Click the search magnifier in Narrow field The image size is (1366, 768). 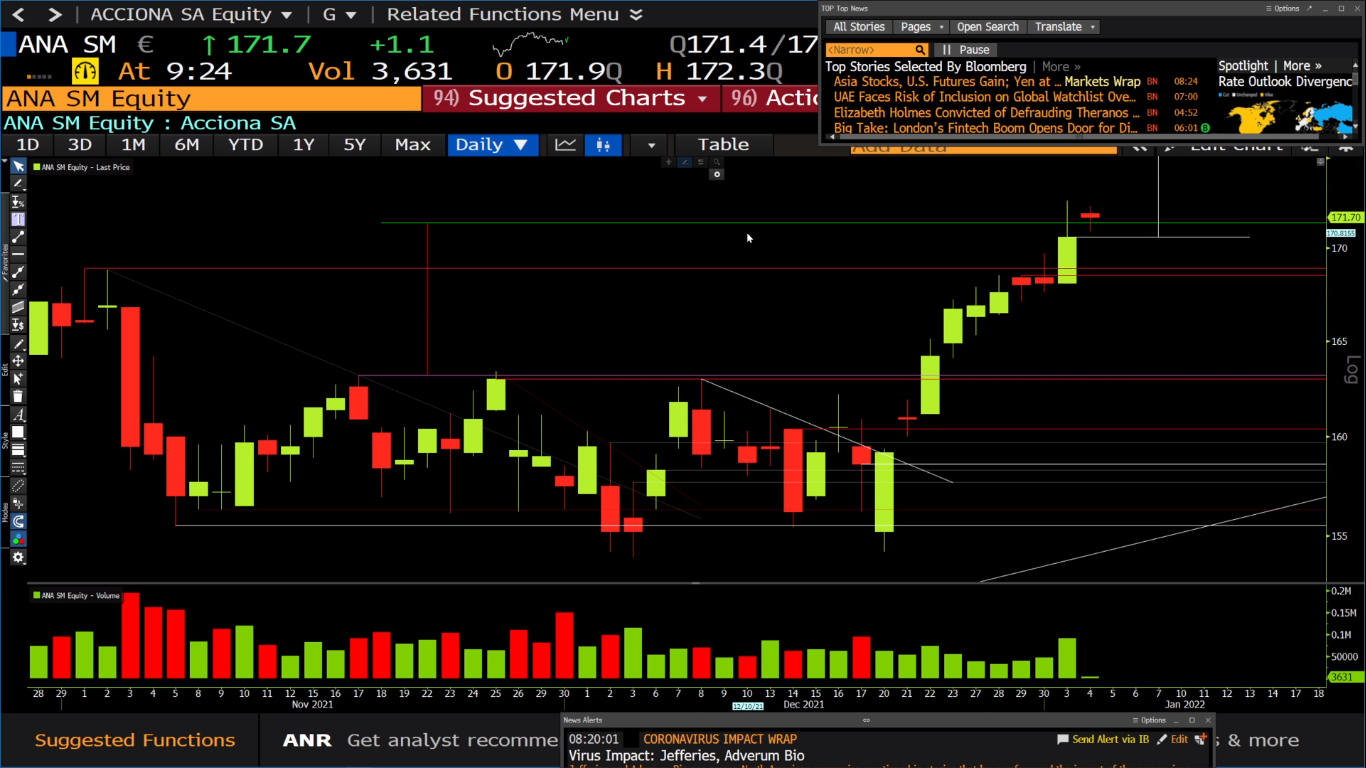pos(920,50)
